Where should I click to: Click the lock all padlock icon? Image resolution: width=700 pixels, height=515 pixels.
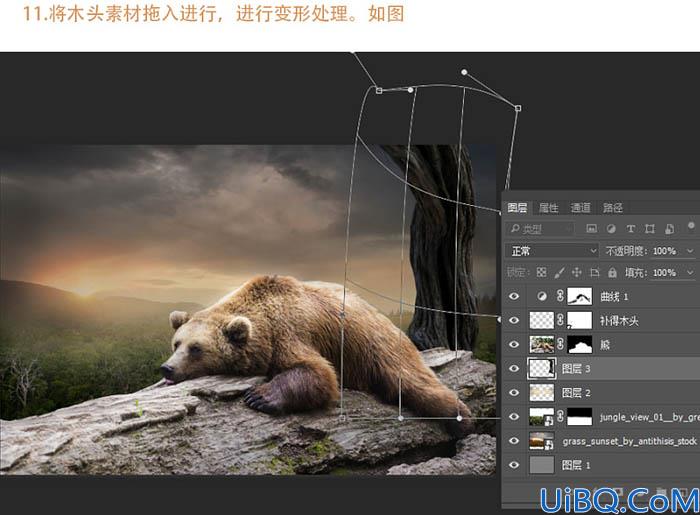(612, 272)
